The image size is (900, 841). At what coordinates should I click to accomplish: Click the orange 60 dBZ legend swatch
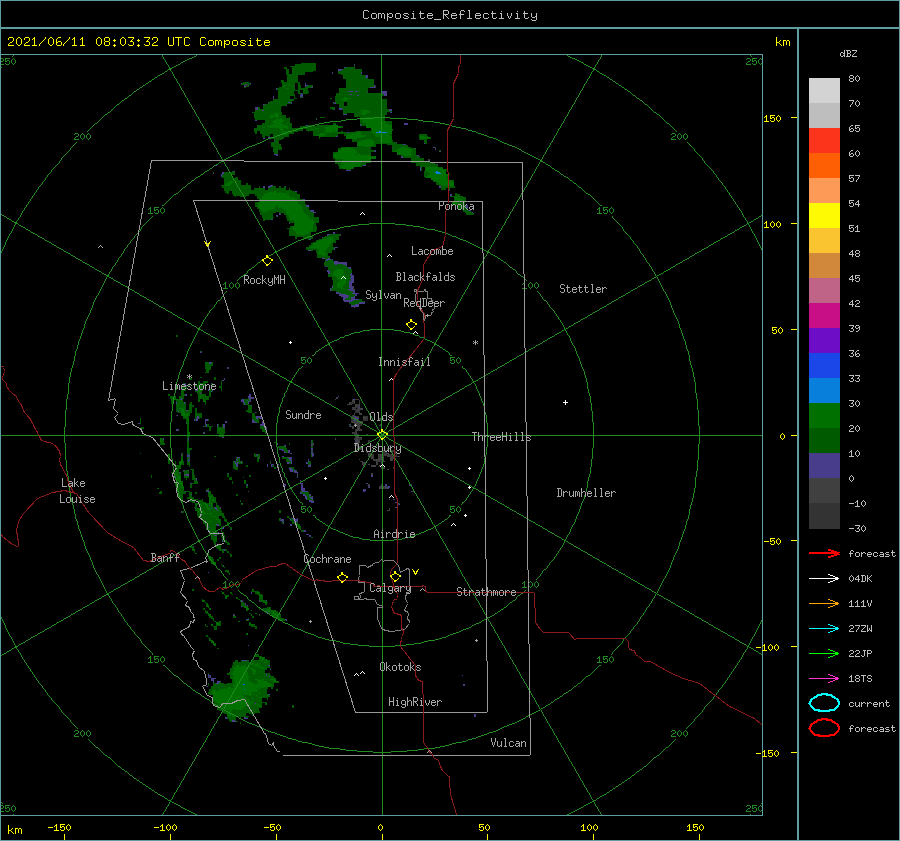(x=824, y=166)
